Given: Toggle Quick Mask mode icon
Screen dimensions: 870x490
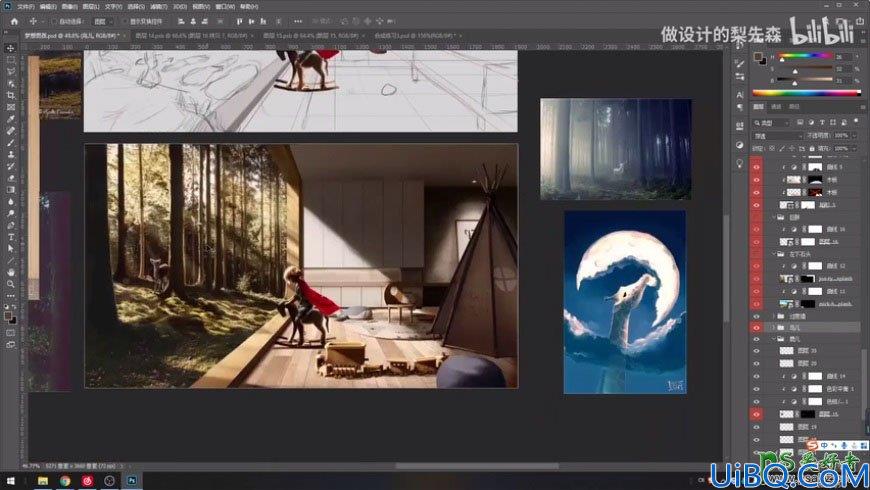Looking at the screenshot, I should (x=11, y=333).
